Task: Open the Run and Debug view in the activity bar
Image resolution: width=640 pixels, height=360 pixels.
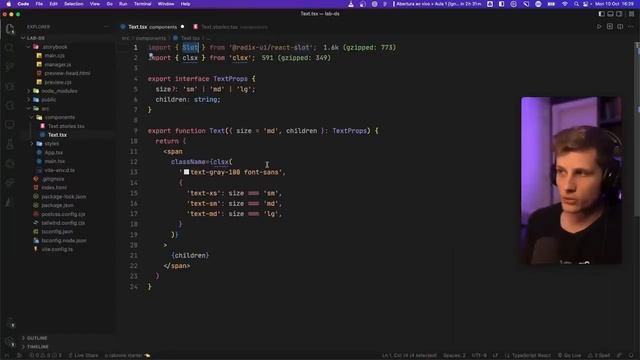Action: point(10,87)
